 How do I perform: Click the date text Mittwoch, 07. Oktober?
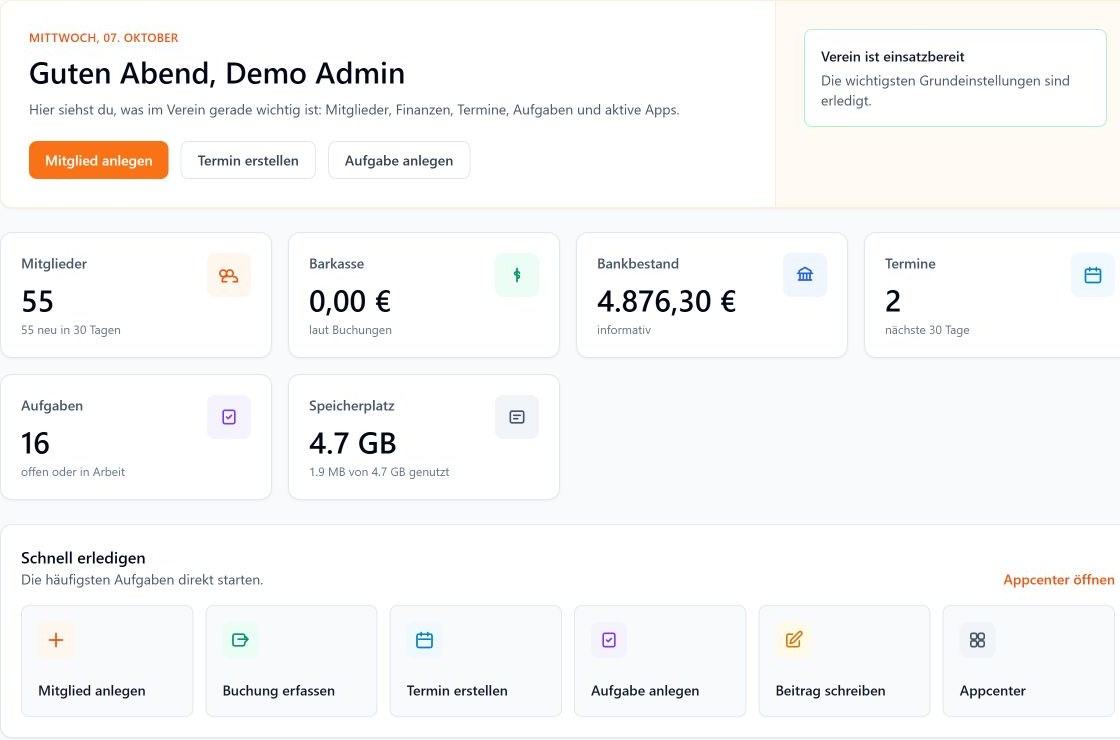pyautogui.click(x=104, y=38)
